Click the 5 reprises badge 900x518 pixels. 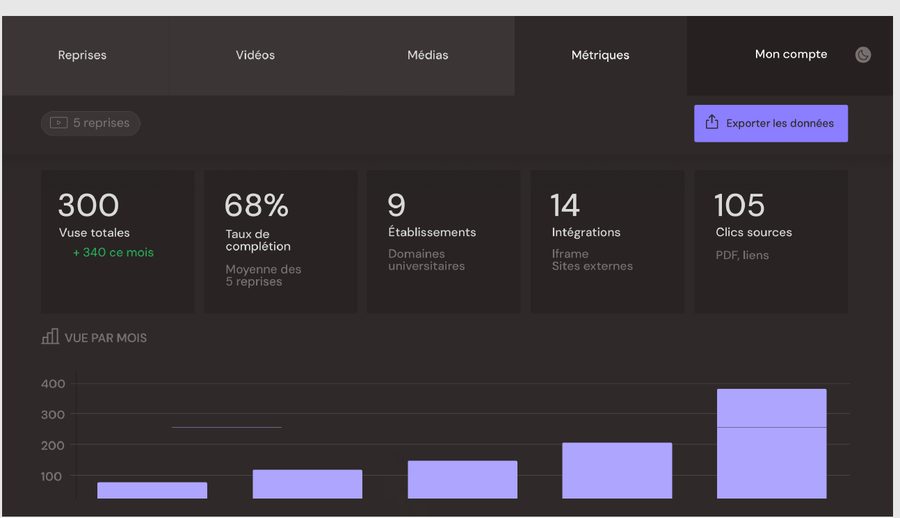pyautogui.click(x=91, y=123)
